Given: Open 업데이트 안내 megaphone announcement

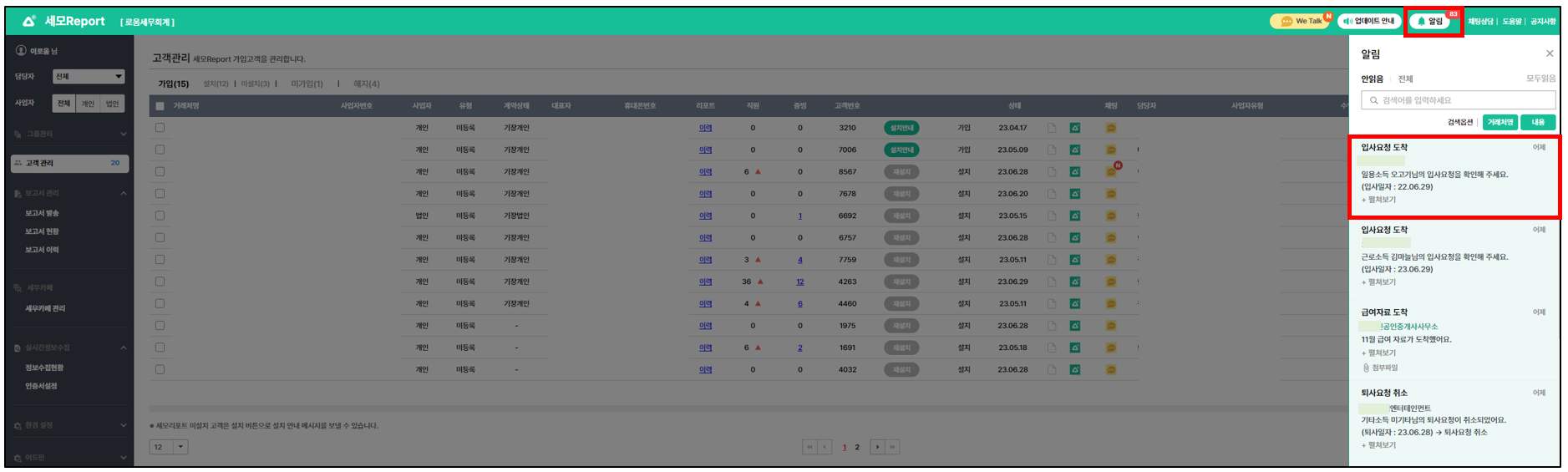Looking at the screenshot, I should tap(1368, 21).
